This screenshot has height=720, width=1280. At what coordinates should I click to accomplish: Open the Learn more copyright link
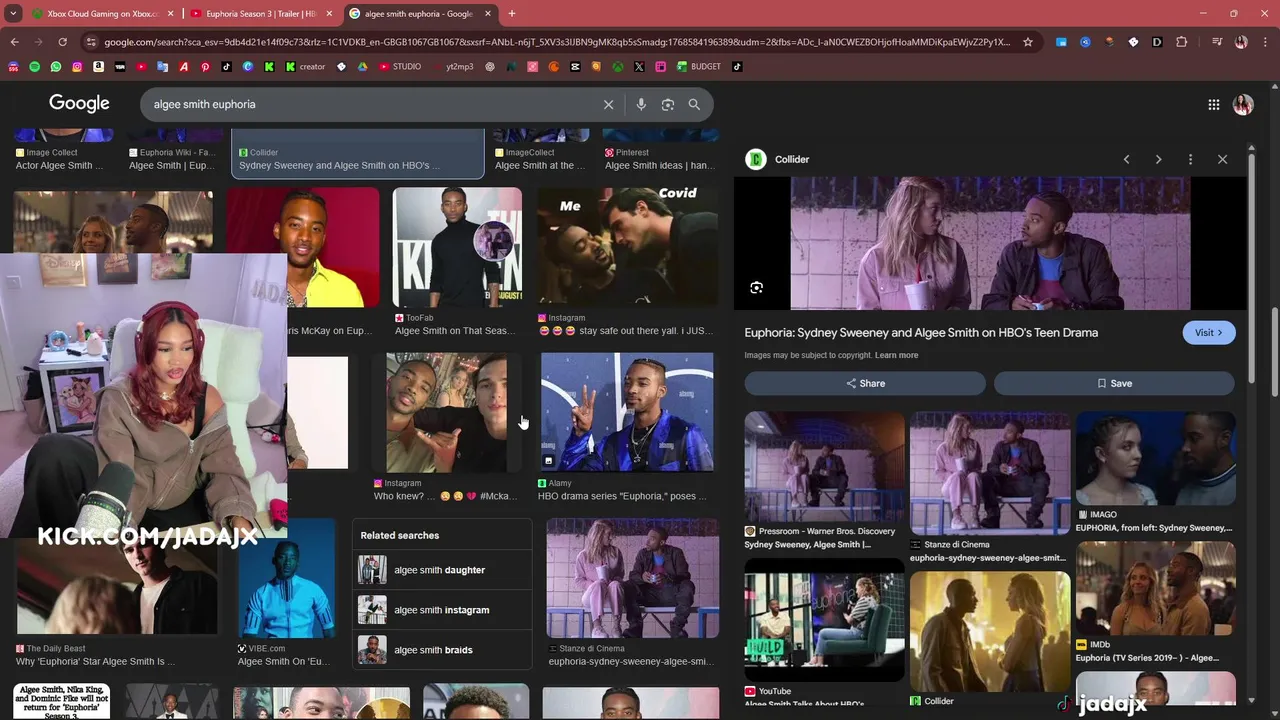896,355
